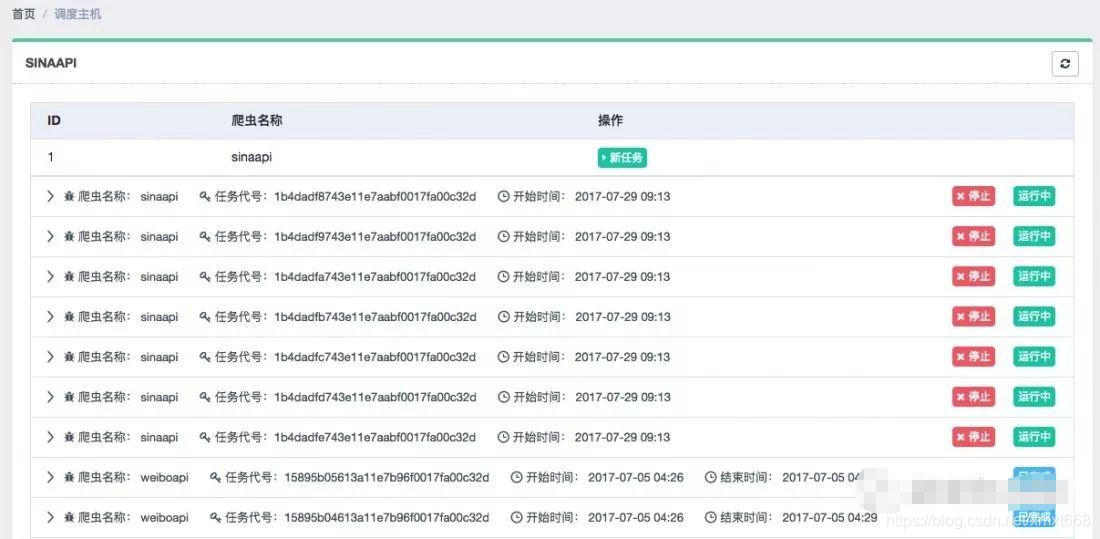Image resolution: width=1100 pixels, height=539 pixels.
Task: Click key icon beside 1b4dadfc743e11e7aabf0017fa00c32d
Action: [x=205, y=357]
